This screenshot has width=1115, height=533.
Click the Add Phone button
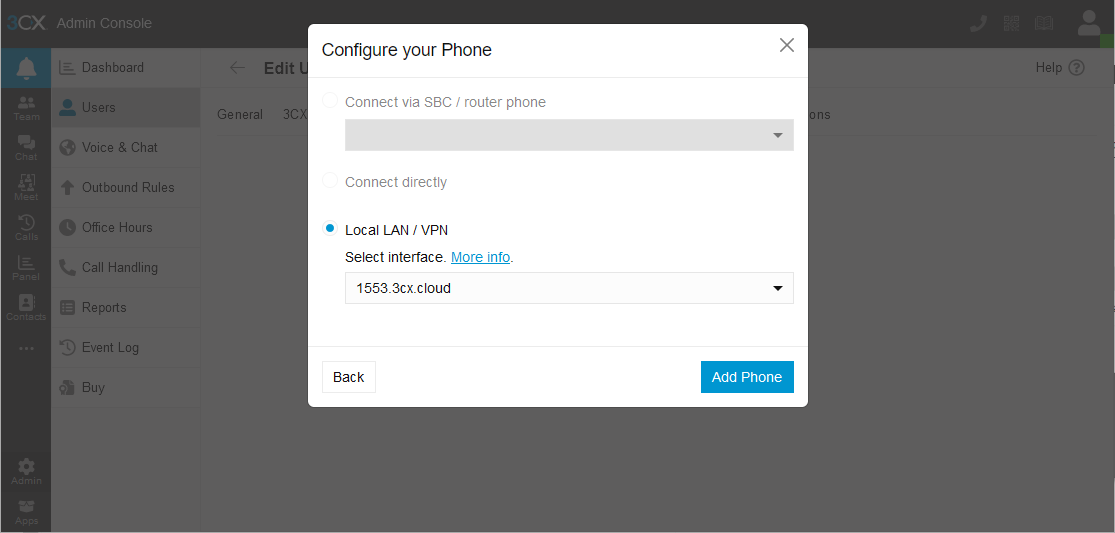tap(747, 377)
